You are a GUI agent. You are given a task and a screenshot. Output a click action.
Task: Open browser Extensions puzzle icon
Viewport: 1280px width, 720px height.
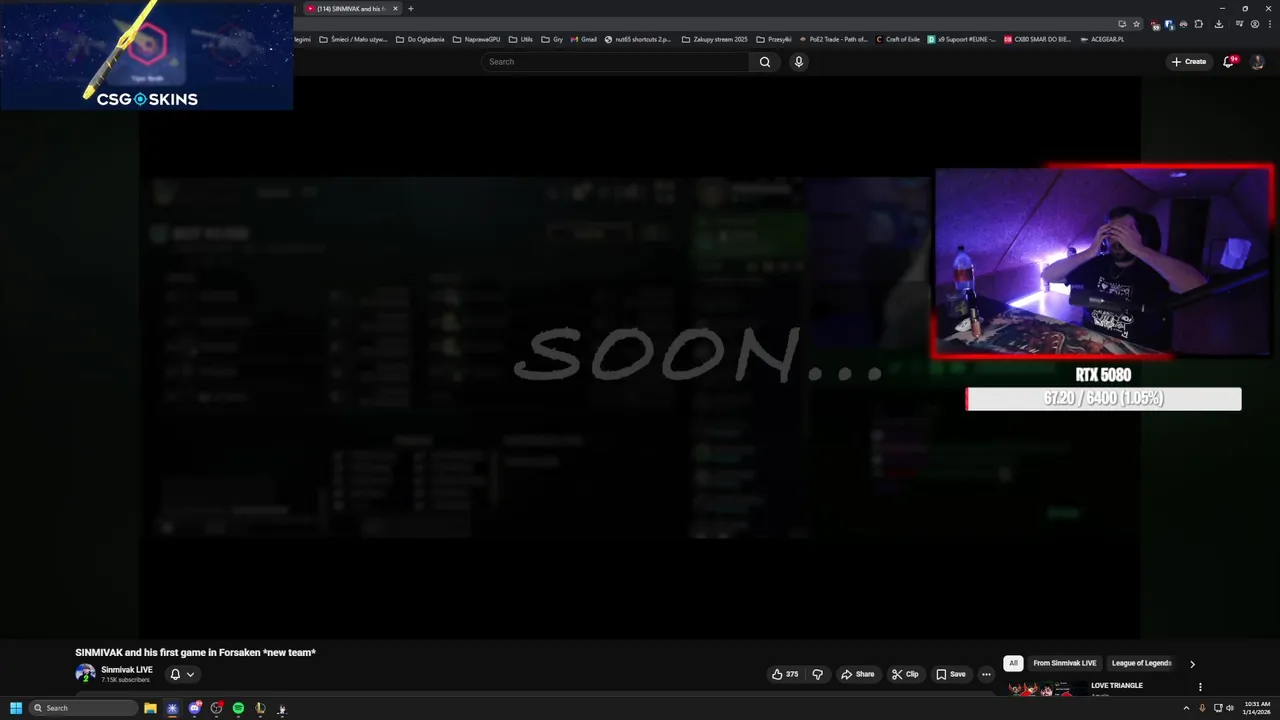click(x=1199, y=24)
